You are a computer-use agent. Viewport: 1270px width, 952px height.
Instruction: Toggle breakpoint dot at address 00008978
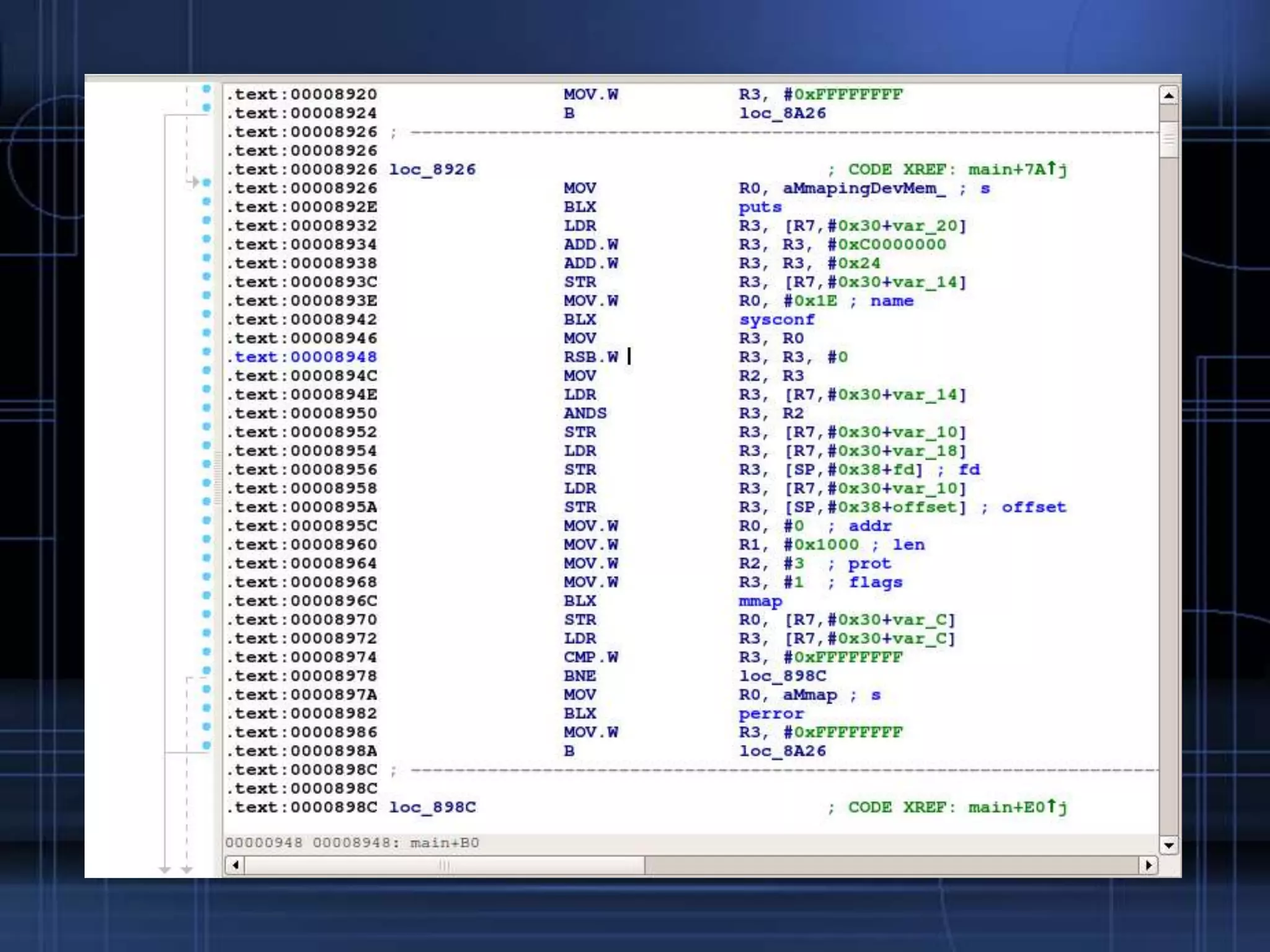[206, 671]
